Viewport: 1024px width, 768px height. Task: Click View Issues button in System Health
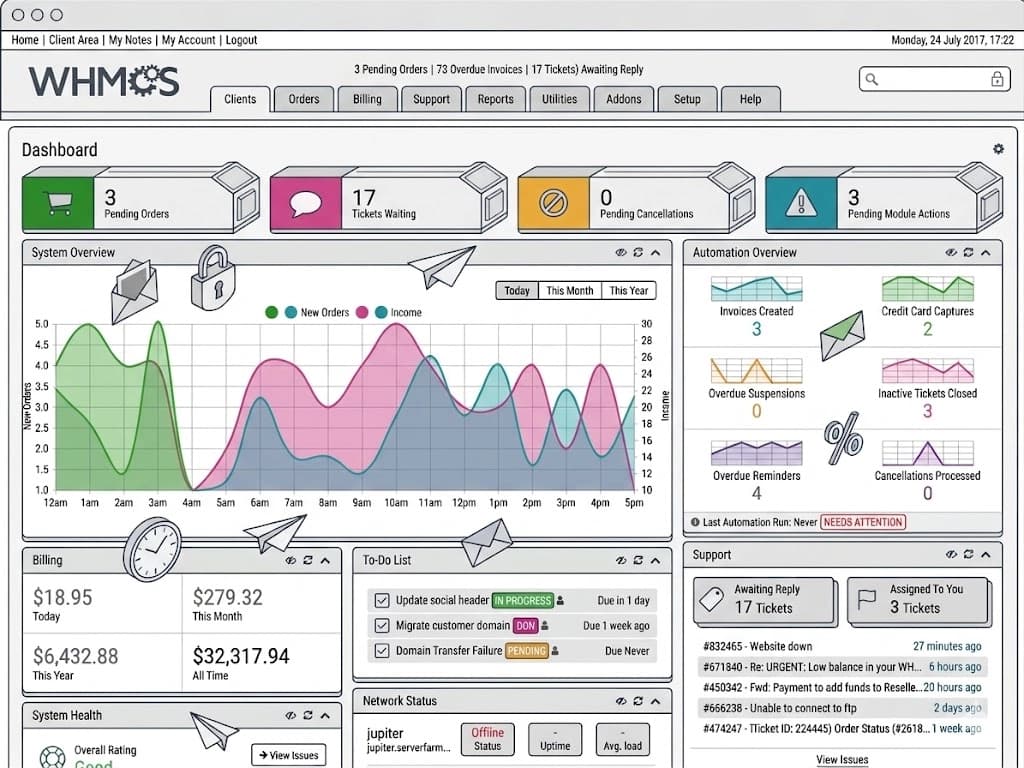click(x=289, y=755)
